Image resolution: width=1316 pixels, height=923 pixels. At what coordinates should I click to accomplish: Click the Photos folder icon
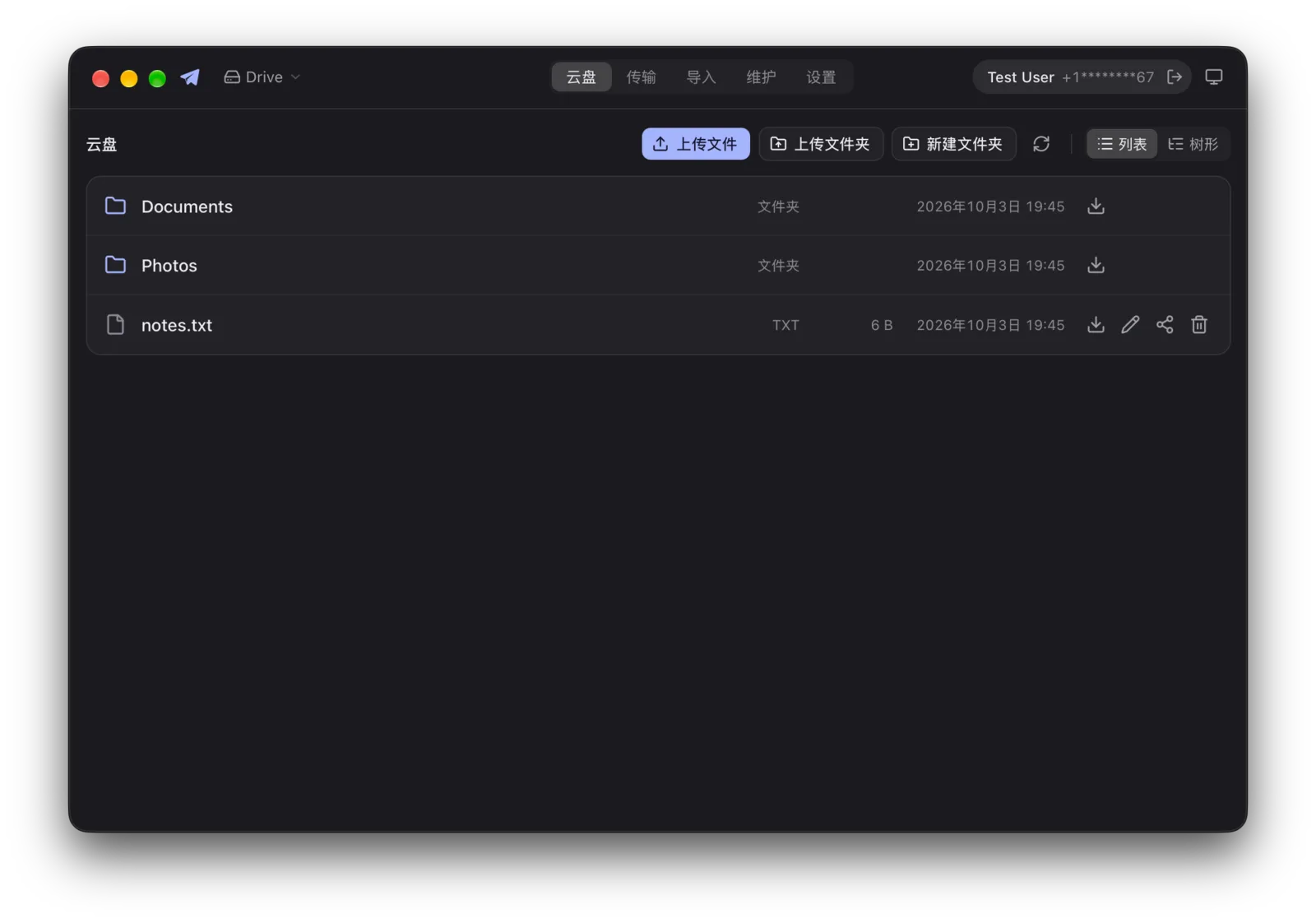point(116,265)
